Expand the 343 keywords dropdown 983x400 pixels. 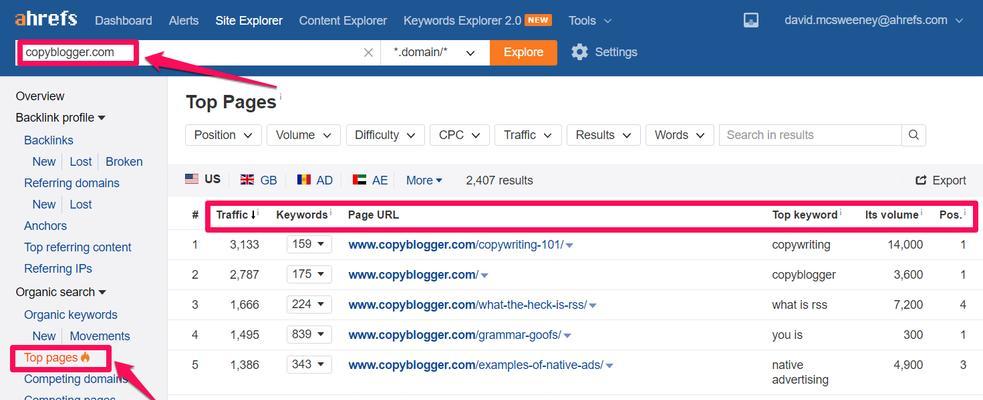[309, 364]
